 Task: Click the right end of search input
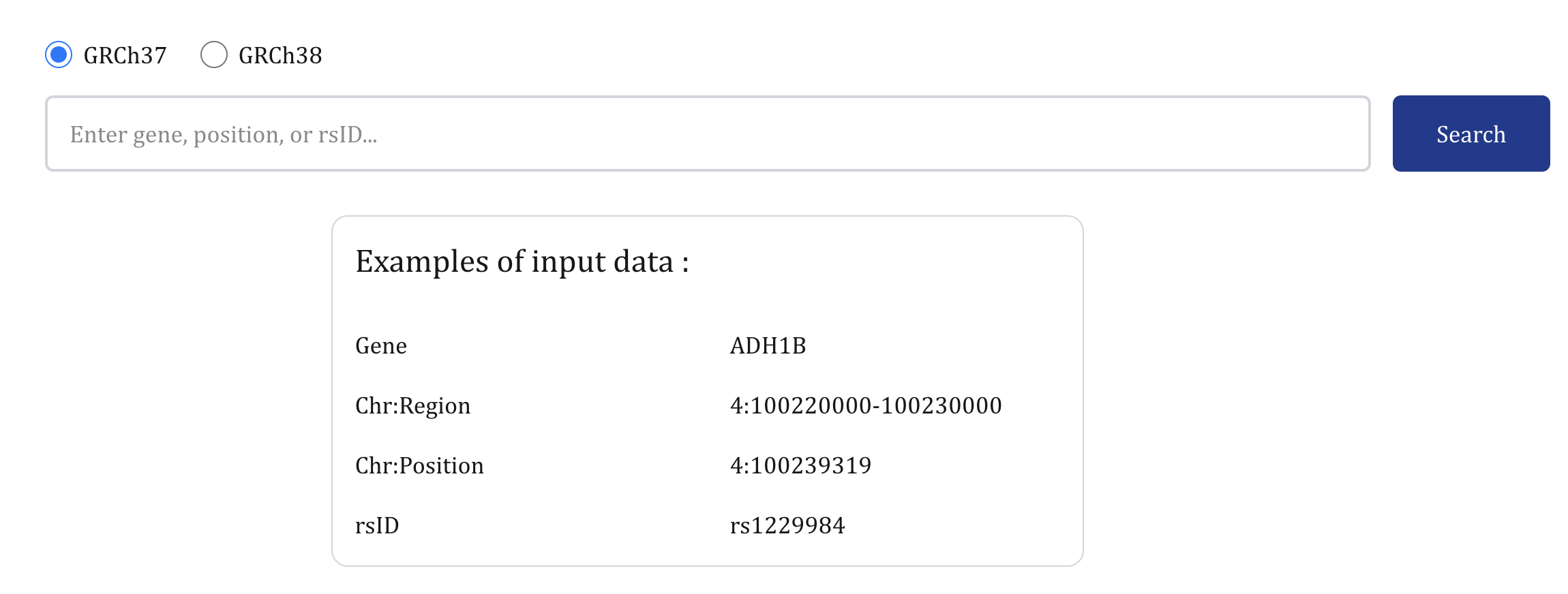[1329, 134]
